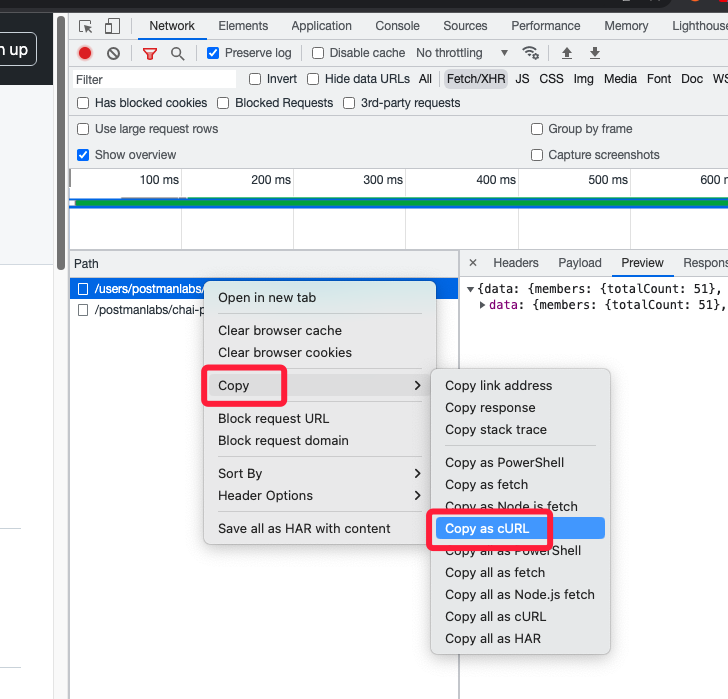728x699 pixels.
Task: Toggle the device toolbar icon
Action: coord(112,26)
